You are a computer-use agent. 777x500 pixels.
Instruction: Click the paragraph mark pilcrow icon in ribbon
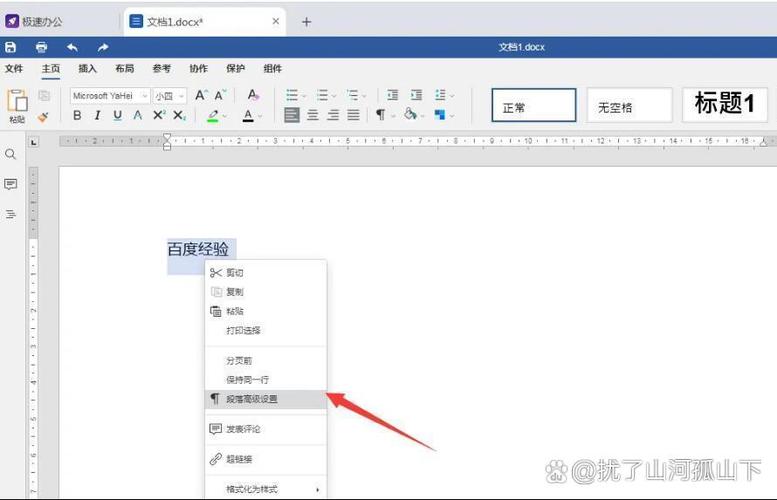point(381,115)
